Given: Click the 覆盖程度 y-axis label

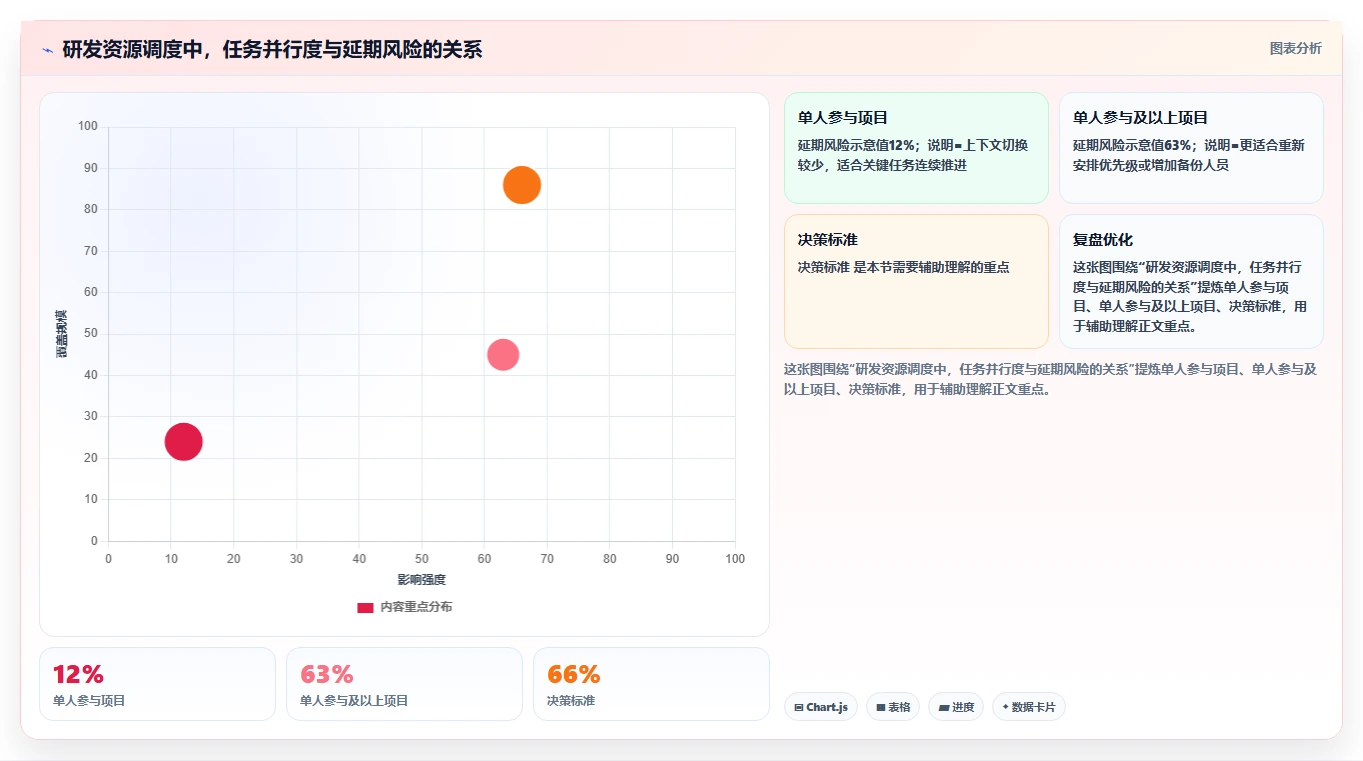Looking at the screenshot, I should coord(61,334).
